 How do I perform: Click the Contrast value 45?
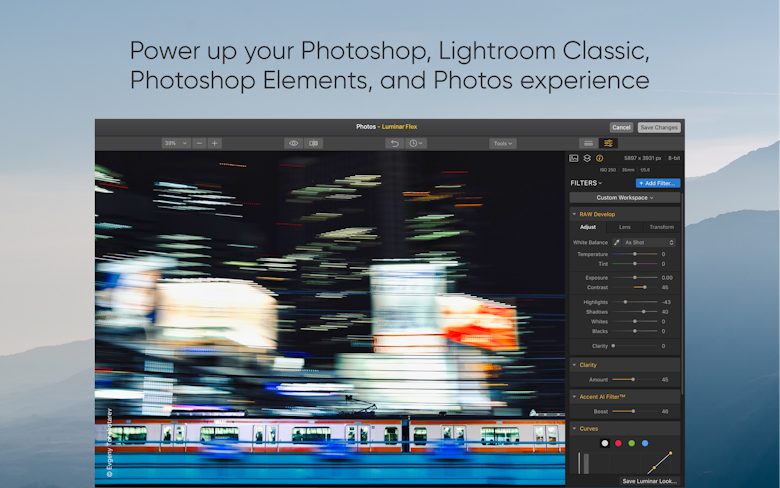tap(665, 288)
